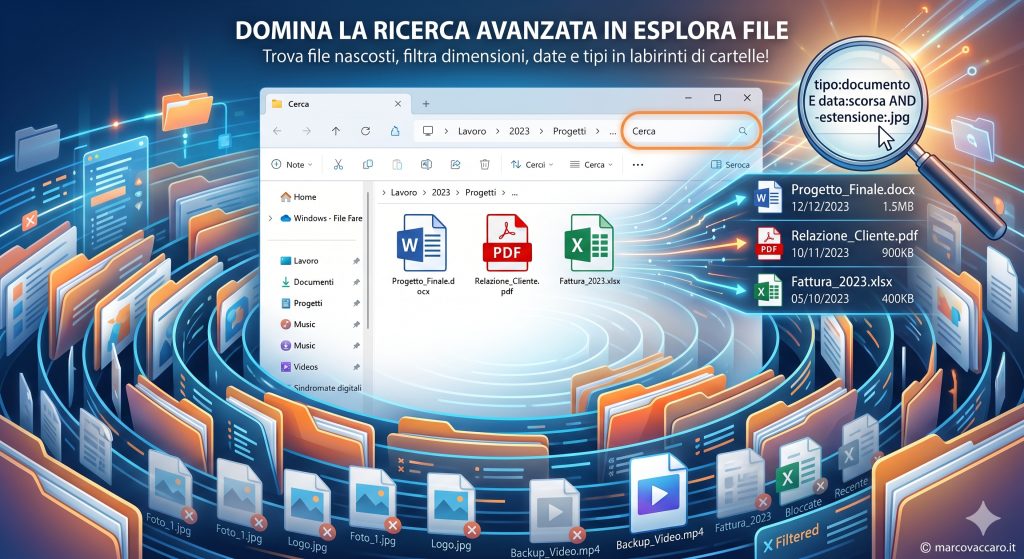This screenshot has height=559, width=1024.
Task: Go up one folder with Up arrow
Action: click(336, 131)
